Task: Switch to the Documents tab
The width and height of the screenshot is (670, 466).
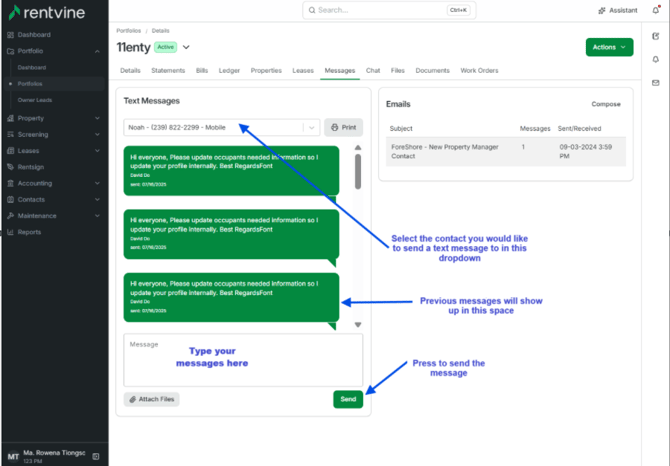Action: click(432, 70)
